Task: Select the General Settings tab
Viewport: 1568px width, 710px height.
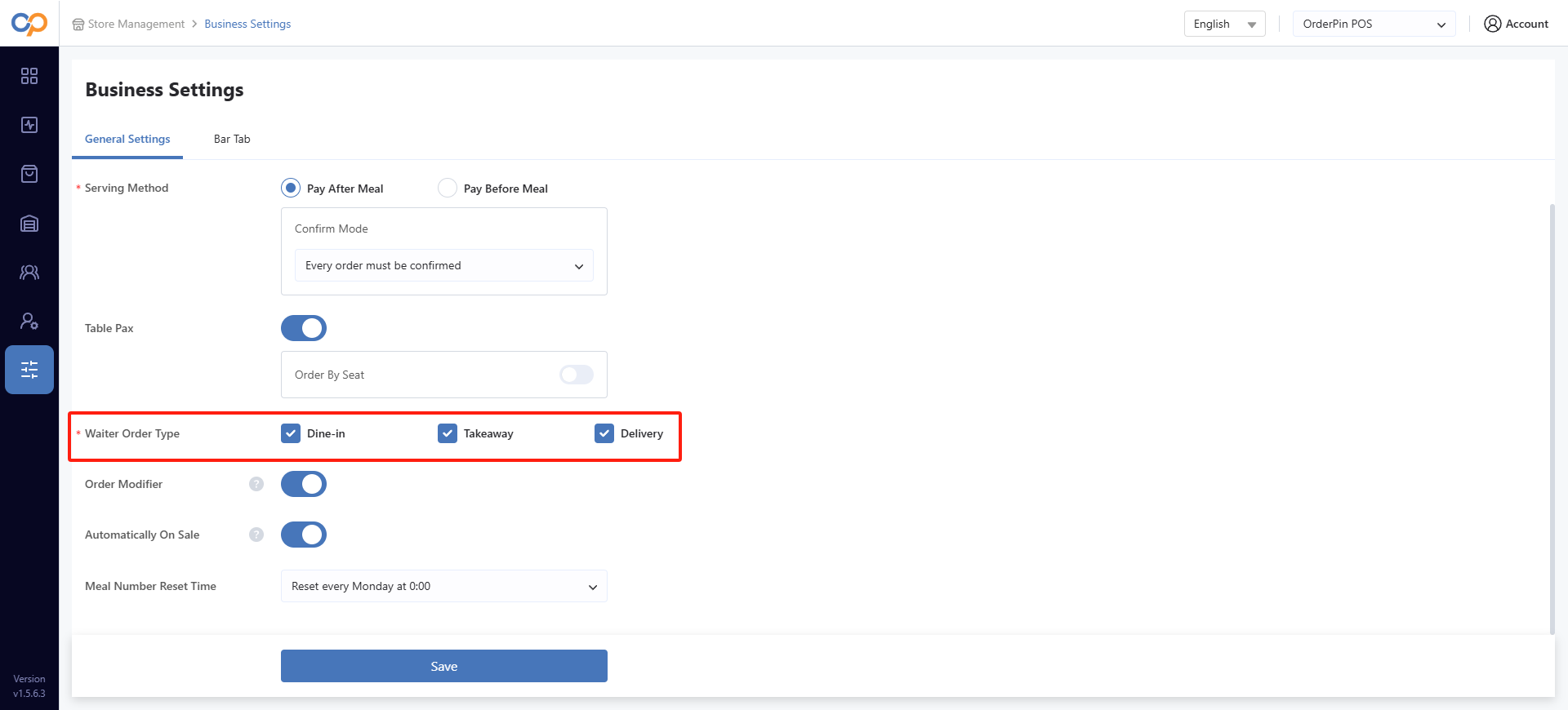Action: [127, 140]
